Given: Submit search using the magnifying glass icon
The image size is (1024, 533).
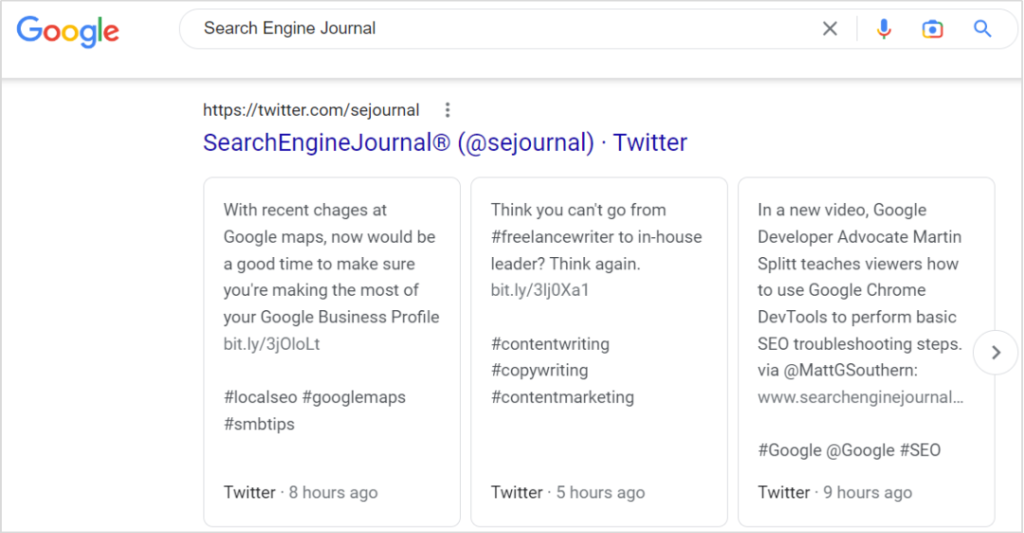Looking at the screenshot, I should (982, 29).
